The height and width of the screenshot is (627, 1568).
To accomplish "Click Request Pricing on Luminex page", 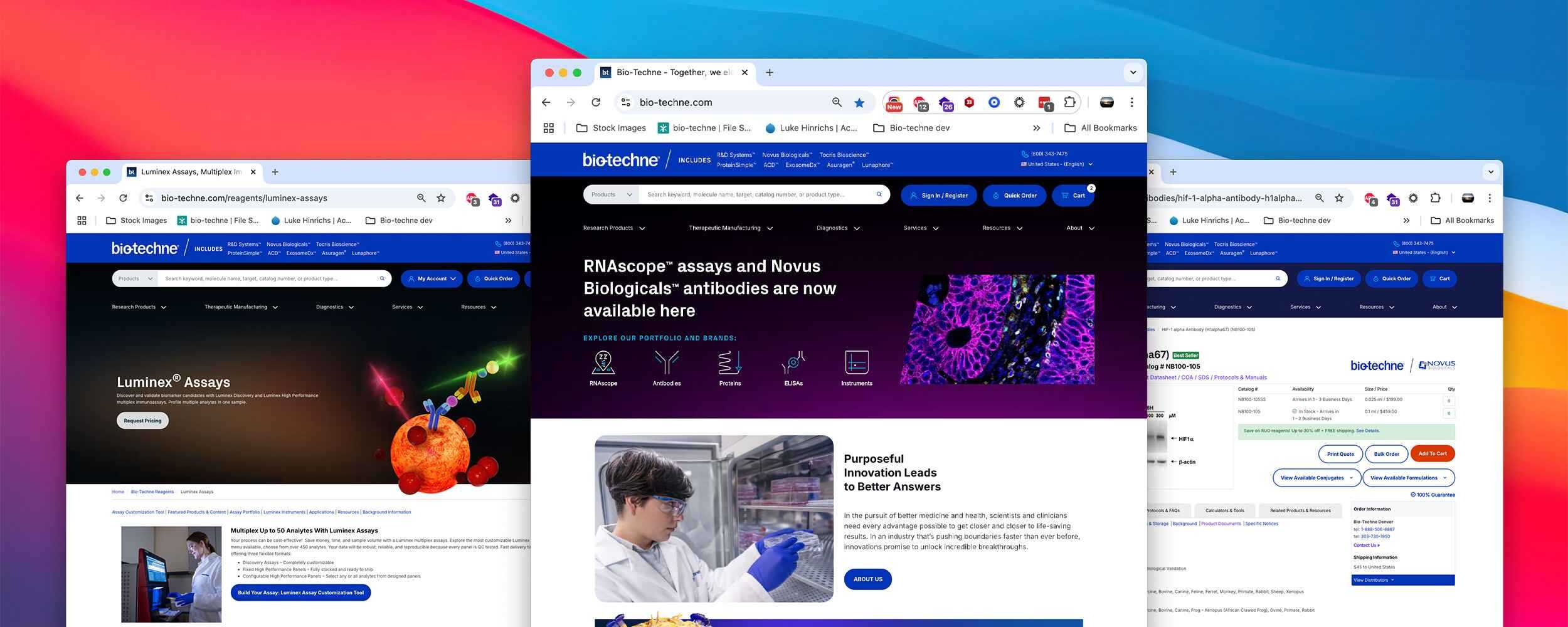I will [142, 421].
